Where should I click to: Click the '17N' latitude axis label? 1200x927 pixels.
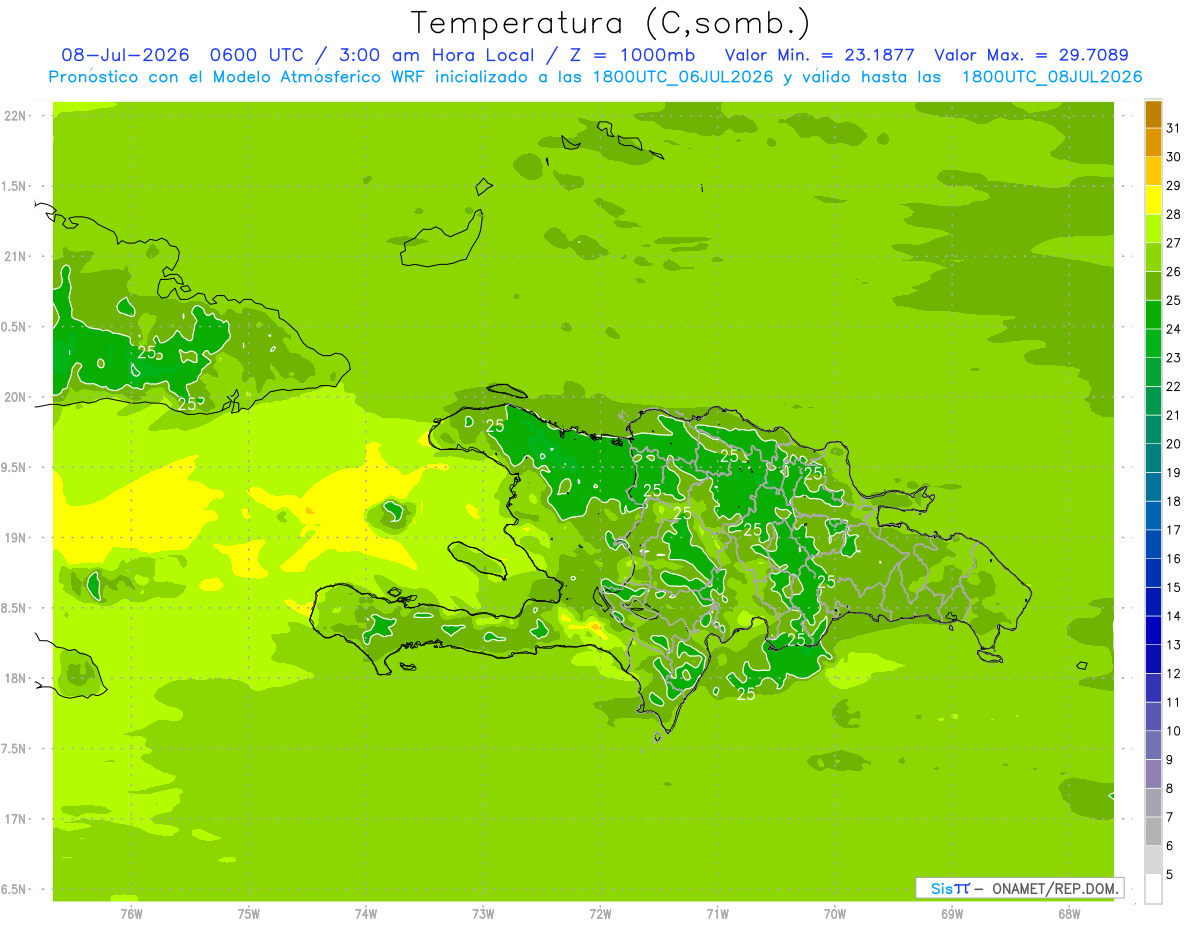pyautogui.click(x=16, y=819)
